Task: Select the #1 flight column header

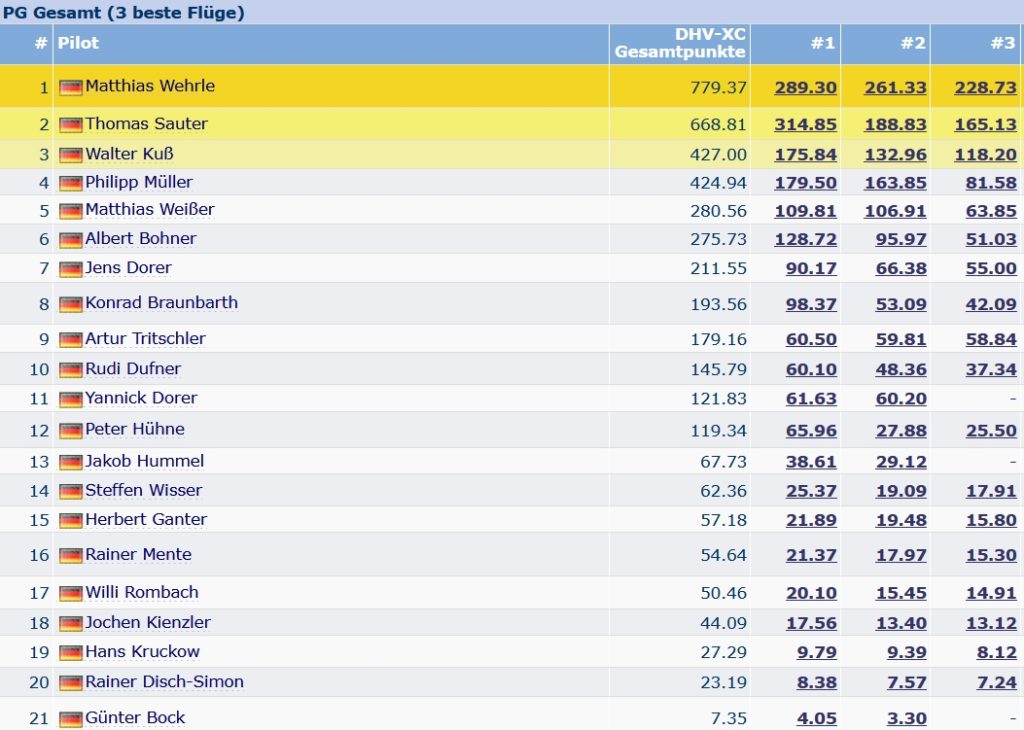Action: [823, 43]
